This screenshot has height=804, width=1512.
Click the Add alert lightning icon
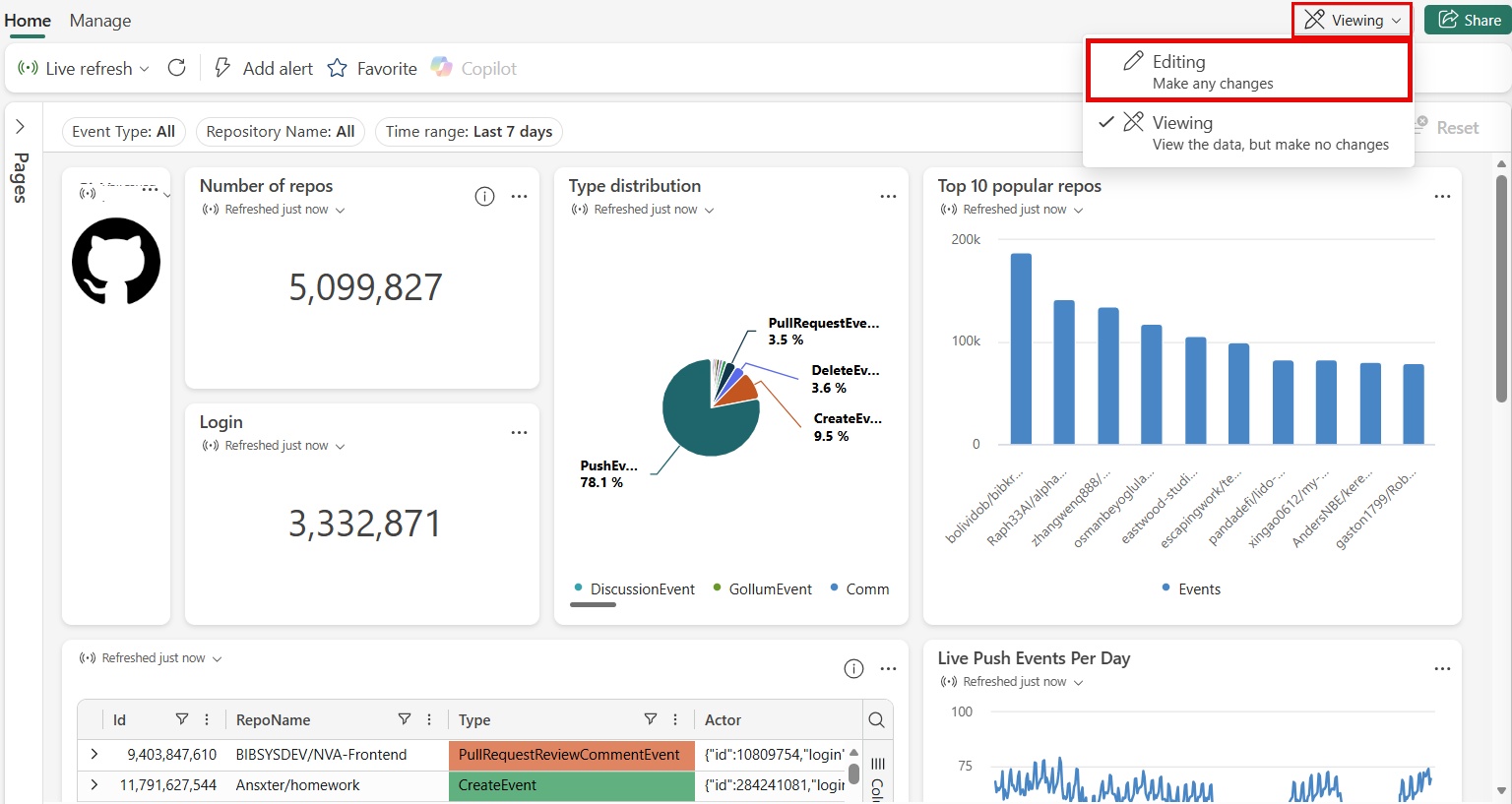pos(222,68)
